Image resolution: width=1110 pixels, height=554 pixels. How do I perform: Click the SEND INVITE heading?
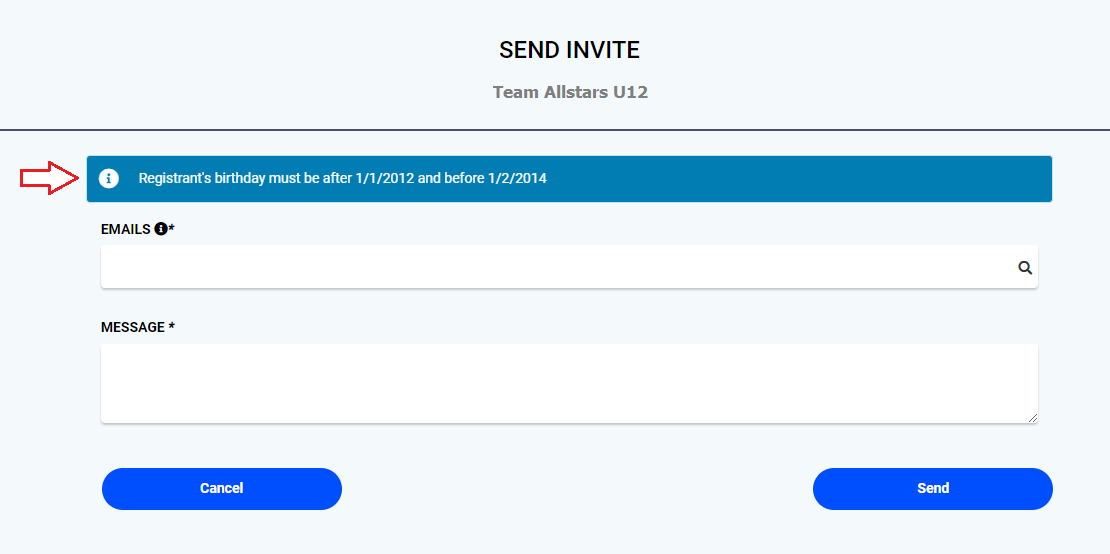[569, 50]
